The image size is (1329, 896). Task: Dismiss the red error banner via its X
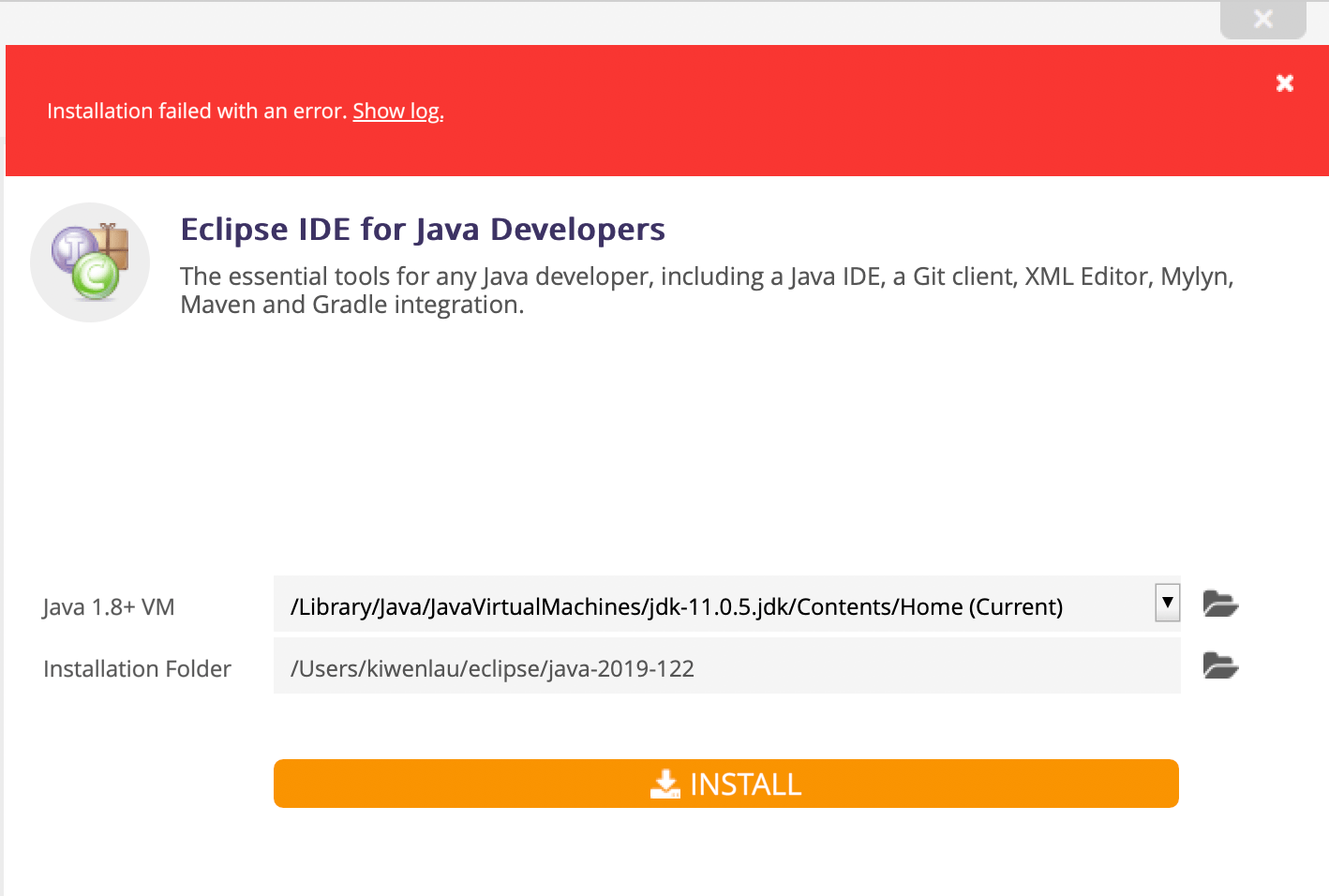tap(1284, 82)
